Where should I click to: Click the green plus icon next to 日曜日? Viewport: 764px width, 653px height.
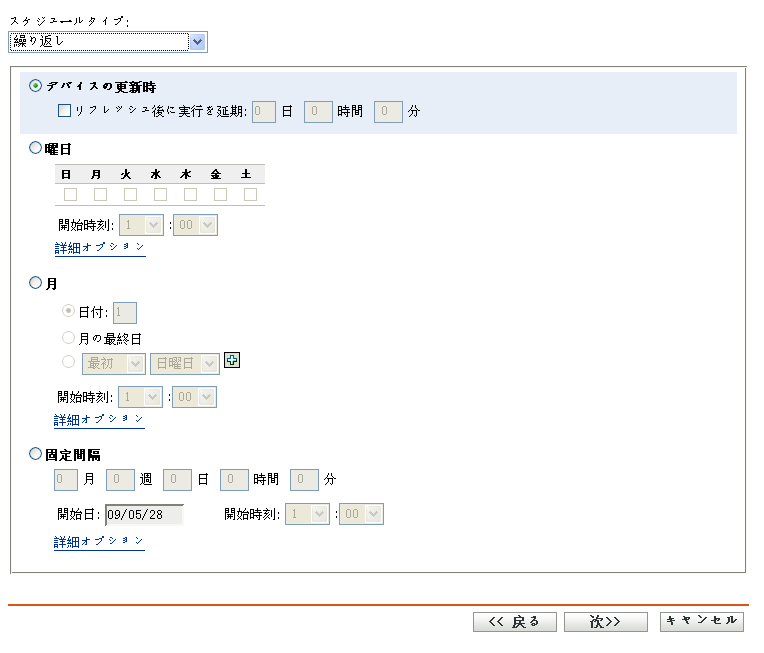tap(232, 361)
